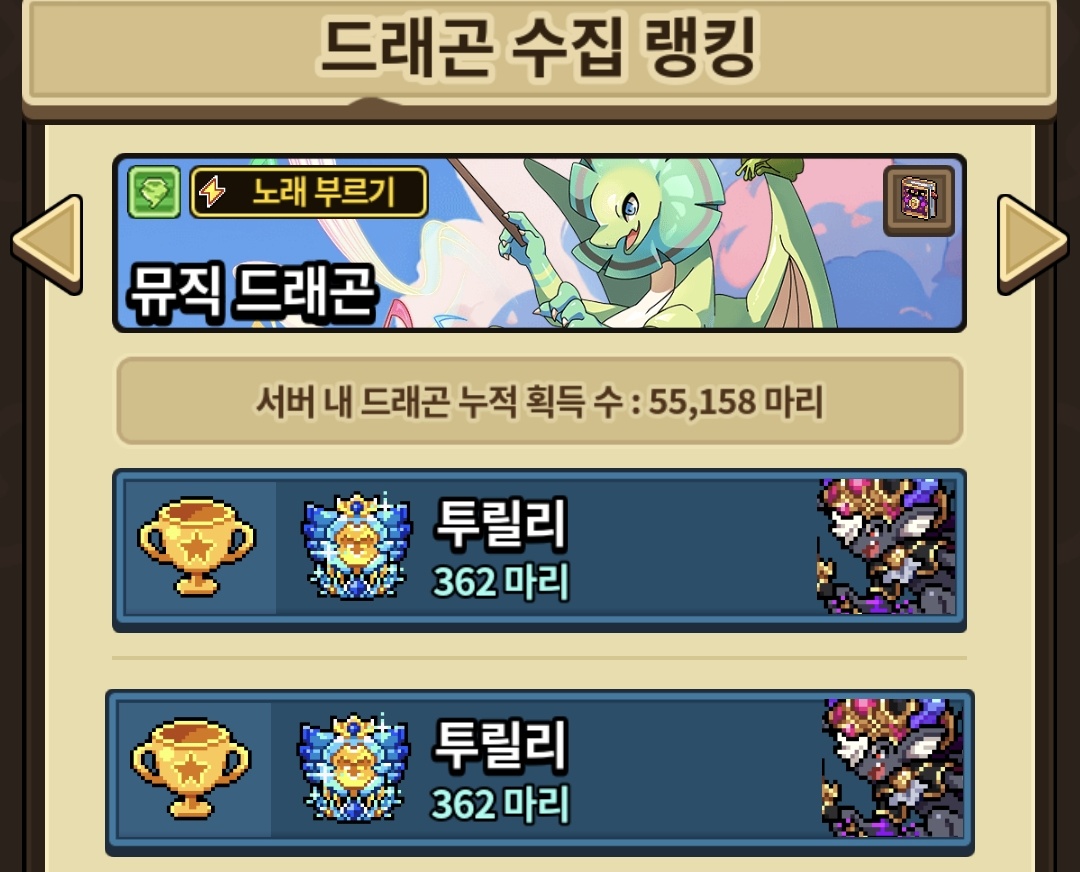Tap the green gem attribute icon
This screenshot has height=872, width=1080.
tap(154, 192)
